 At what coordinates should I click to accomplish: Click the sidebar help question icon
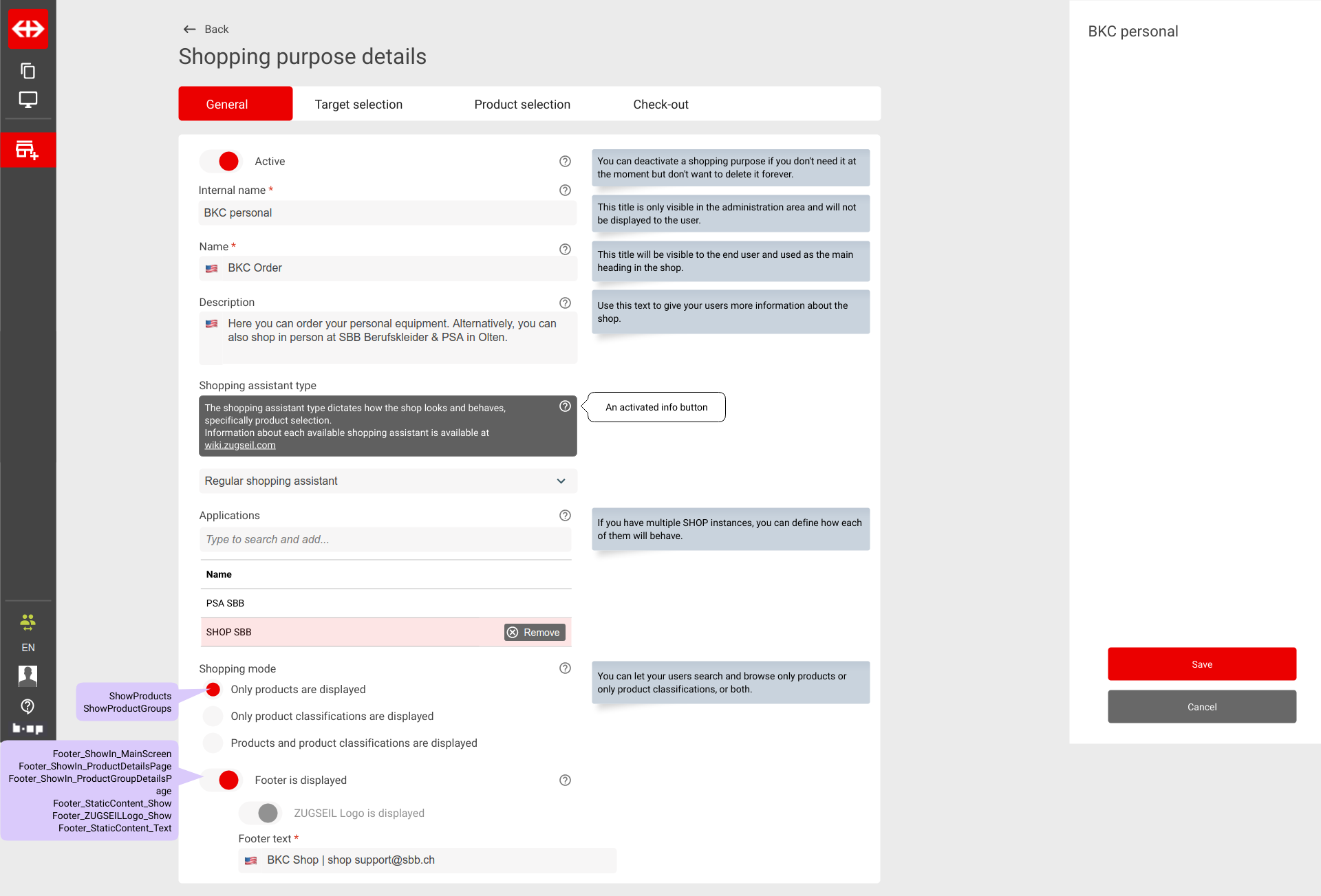28,706
